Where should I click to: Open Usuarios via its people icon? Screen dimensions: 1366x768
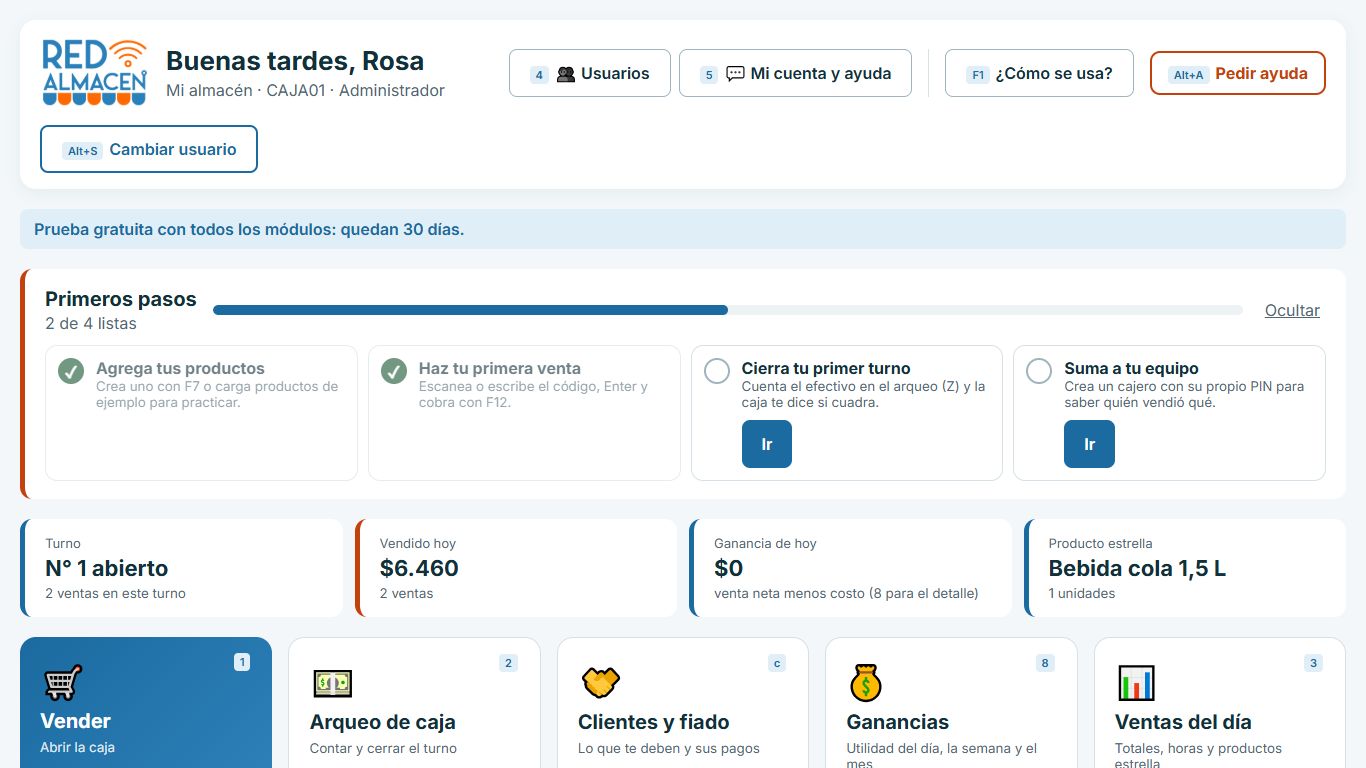(x=566, y=74)
